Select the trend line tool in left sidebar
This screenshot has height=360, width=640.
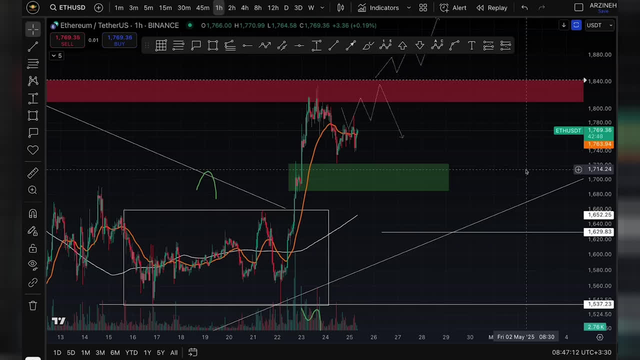pos(33,47)
